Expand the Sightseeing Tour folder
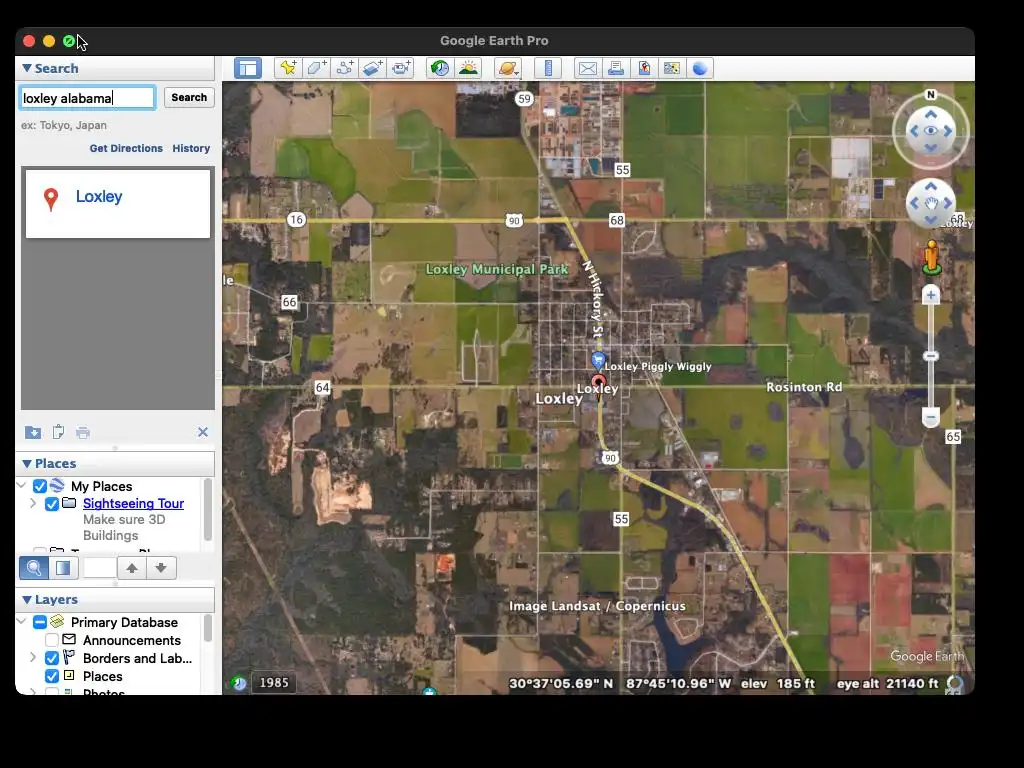Image resolution: width=1024 pixels, height=768 pixels. [x=33, y=504]
